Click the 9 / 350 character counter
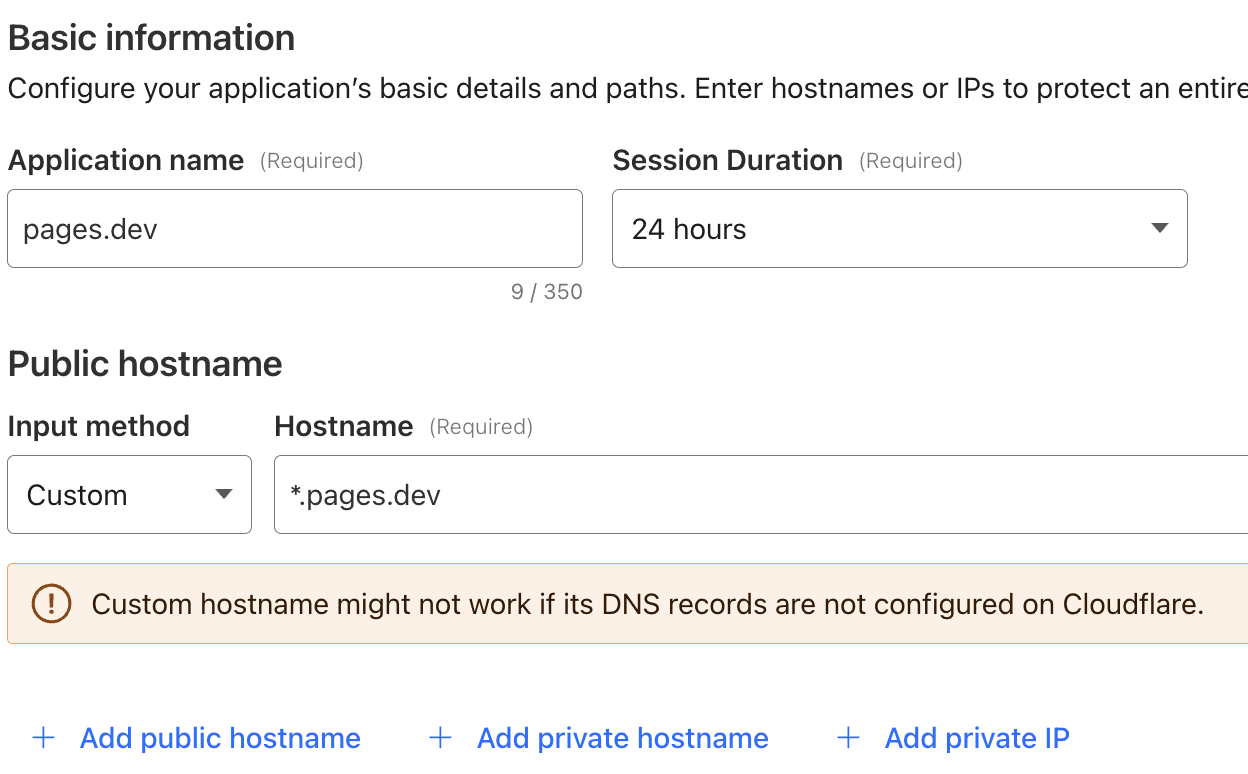 pyautogui.click(x=546, y=292)
